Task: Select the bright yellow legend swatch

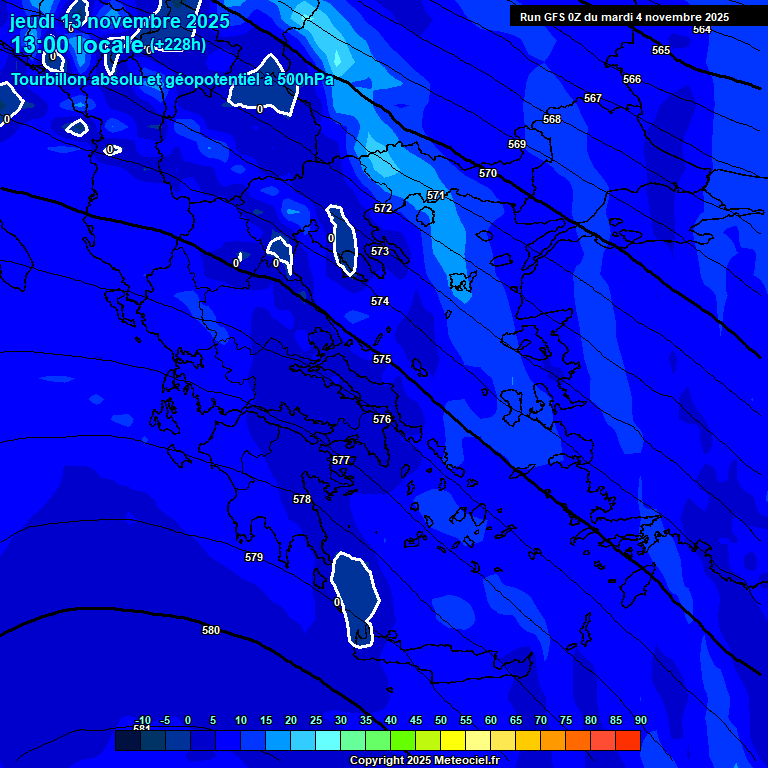Action: click(x=453, y=741)
